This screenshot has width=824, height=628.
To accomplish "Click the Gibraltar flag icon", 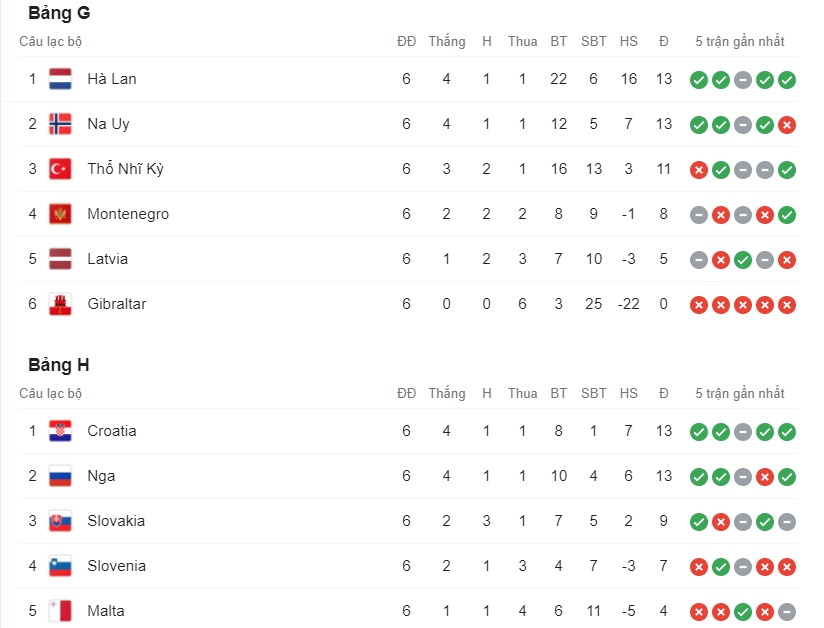I will coord(60,304).
